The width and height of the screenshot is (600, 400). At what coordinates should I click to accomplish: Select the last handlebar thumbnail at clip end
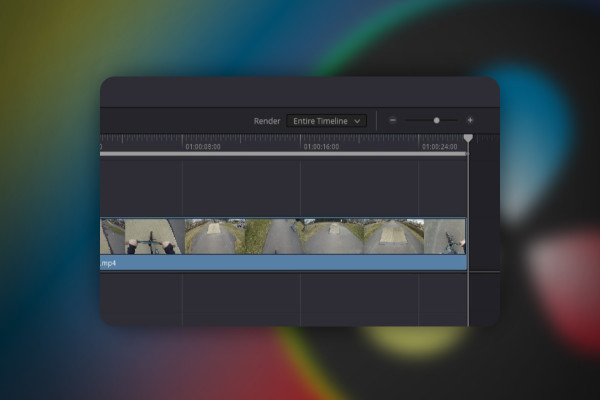(446, 237)
